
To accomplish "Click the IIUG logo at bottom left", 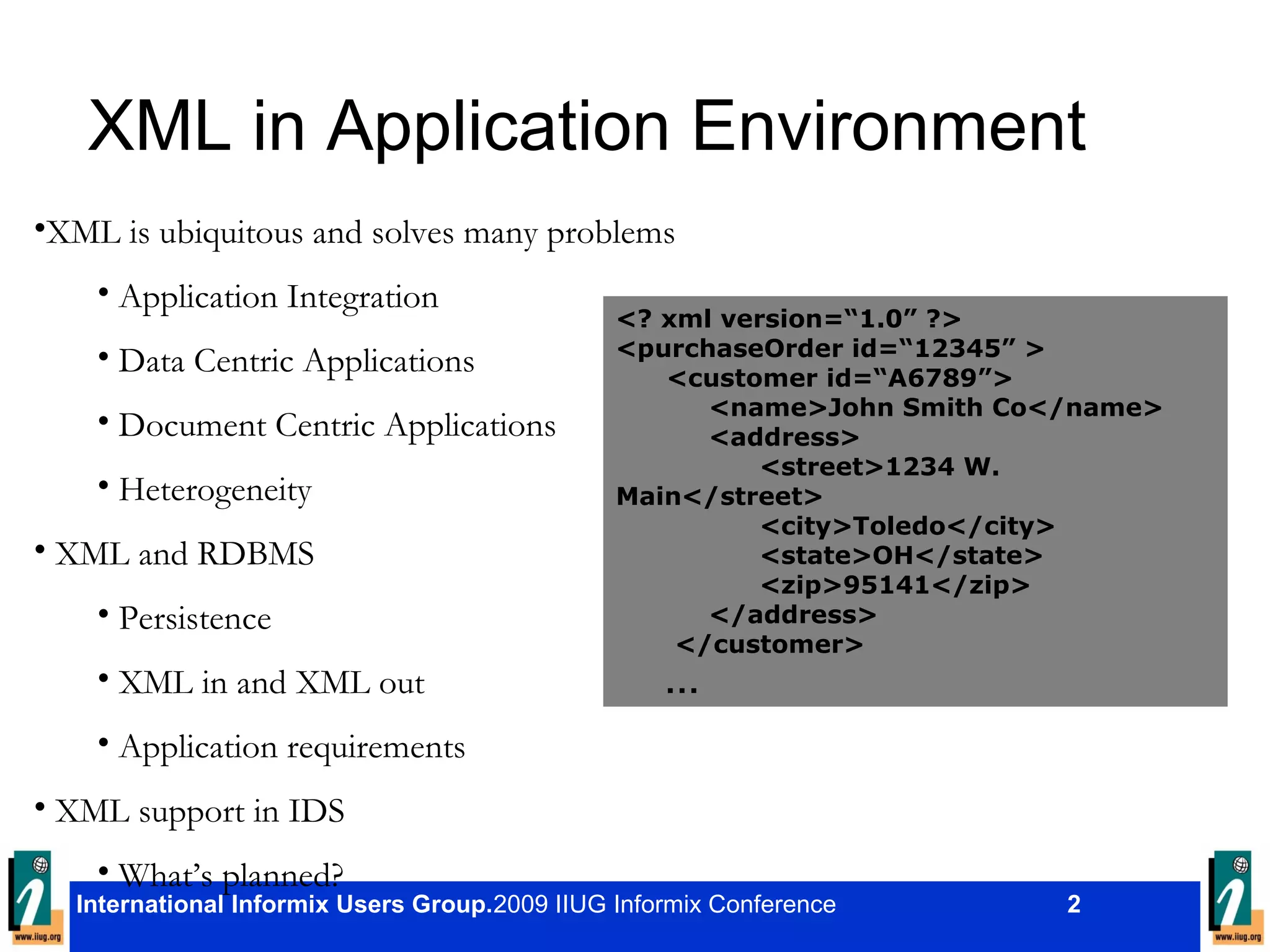I will point(36,897).
